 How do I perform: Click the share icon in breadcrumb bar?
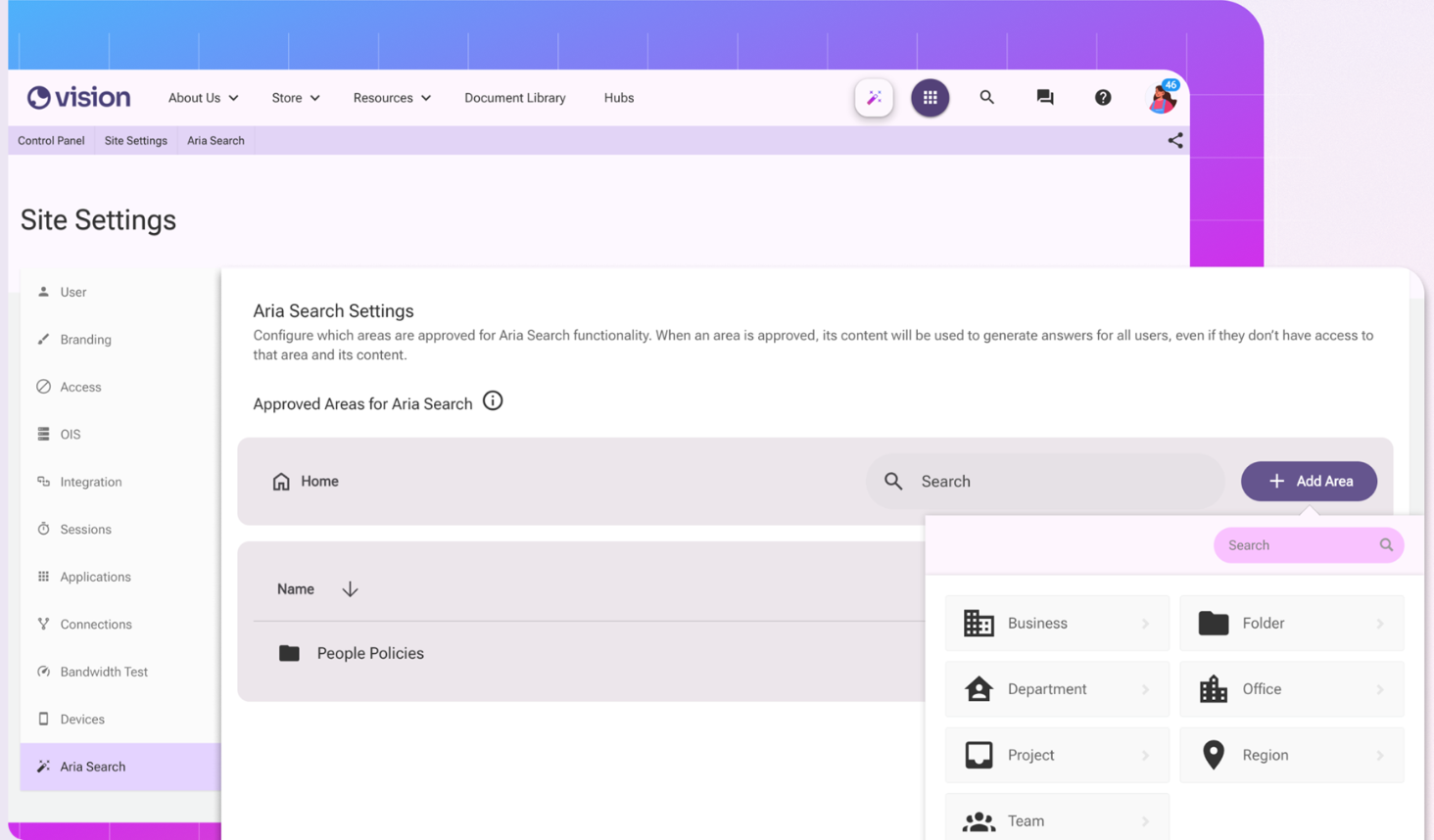(1175, 141)
